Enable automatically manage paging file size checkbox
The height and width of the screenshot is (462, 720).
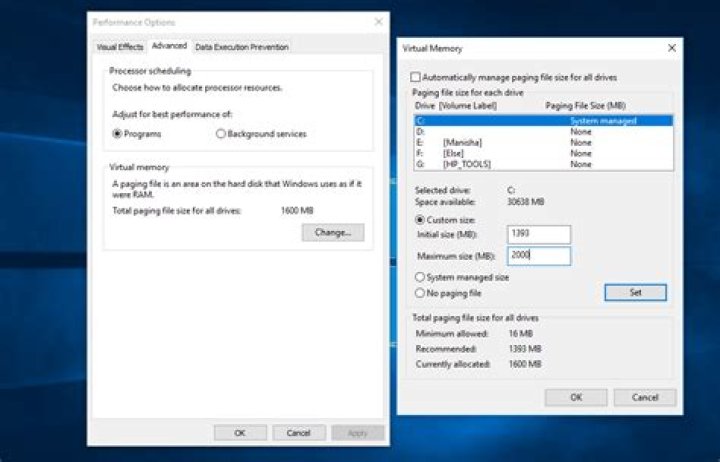click(415, 77)
